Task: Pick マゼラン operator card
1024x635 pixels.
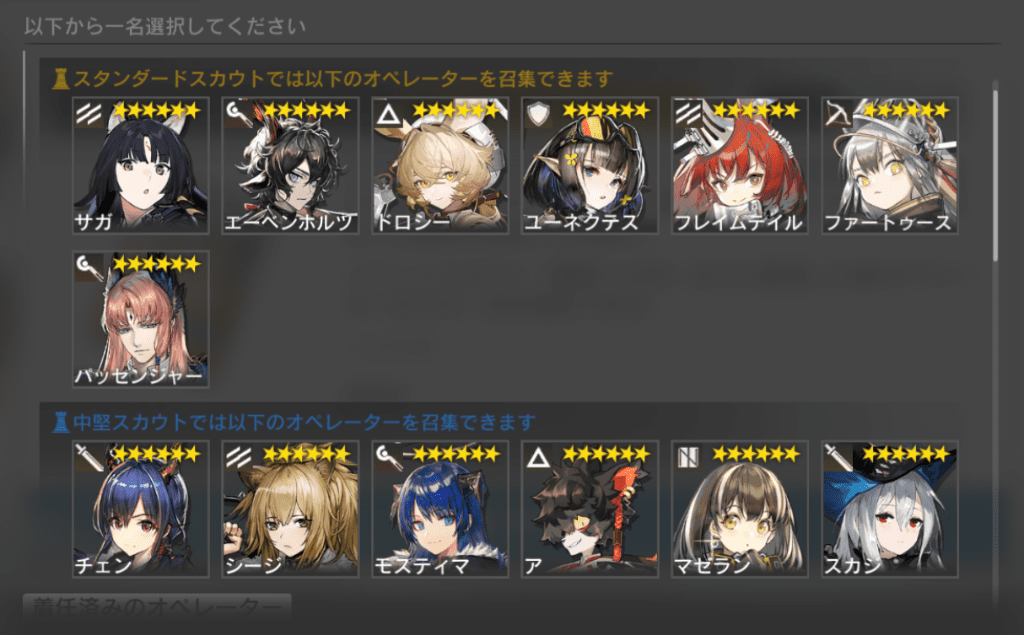Action: [x=740, y=509]
